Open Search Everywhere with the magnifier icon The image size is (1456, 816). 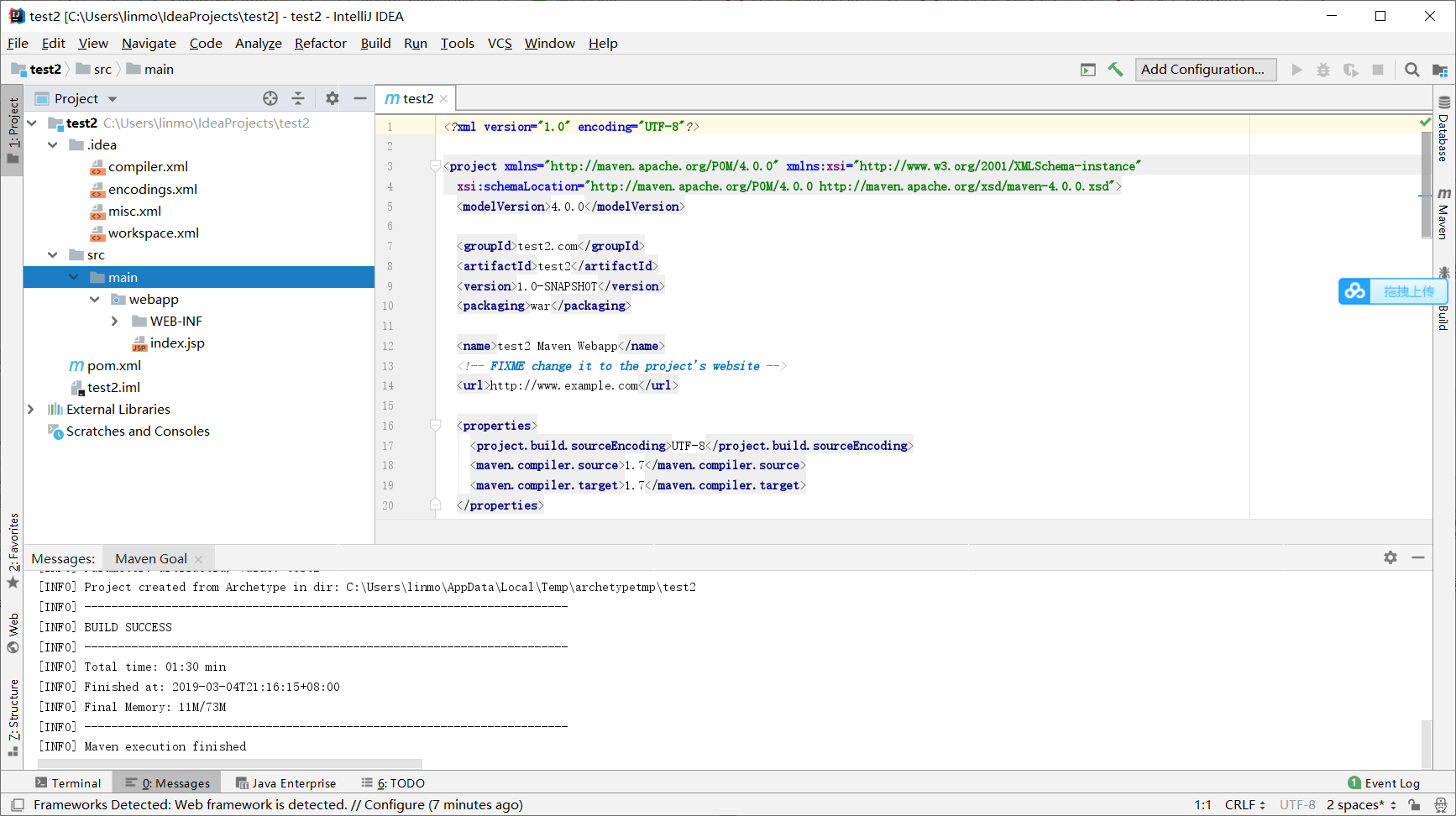point(1411,70)
